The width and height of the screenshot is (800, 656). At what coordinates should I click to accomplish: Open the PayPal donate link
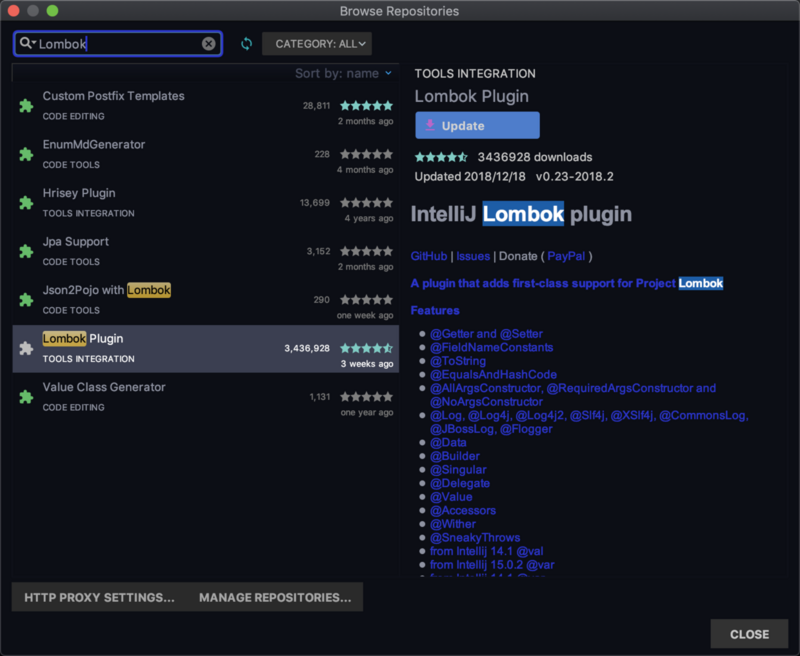click(566, 256)
